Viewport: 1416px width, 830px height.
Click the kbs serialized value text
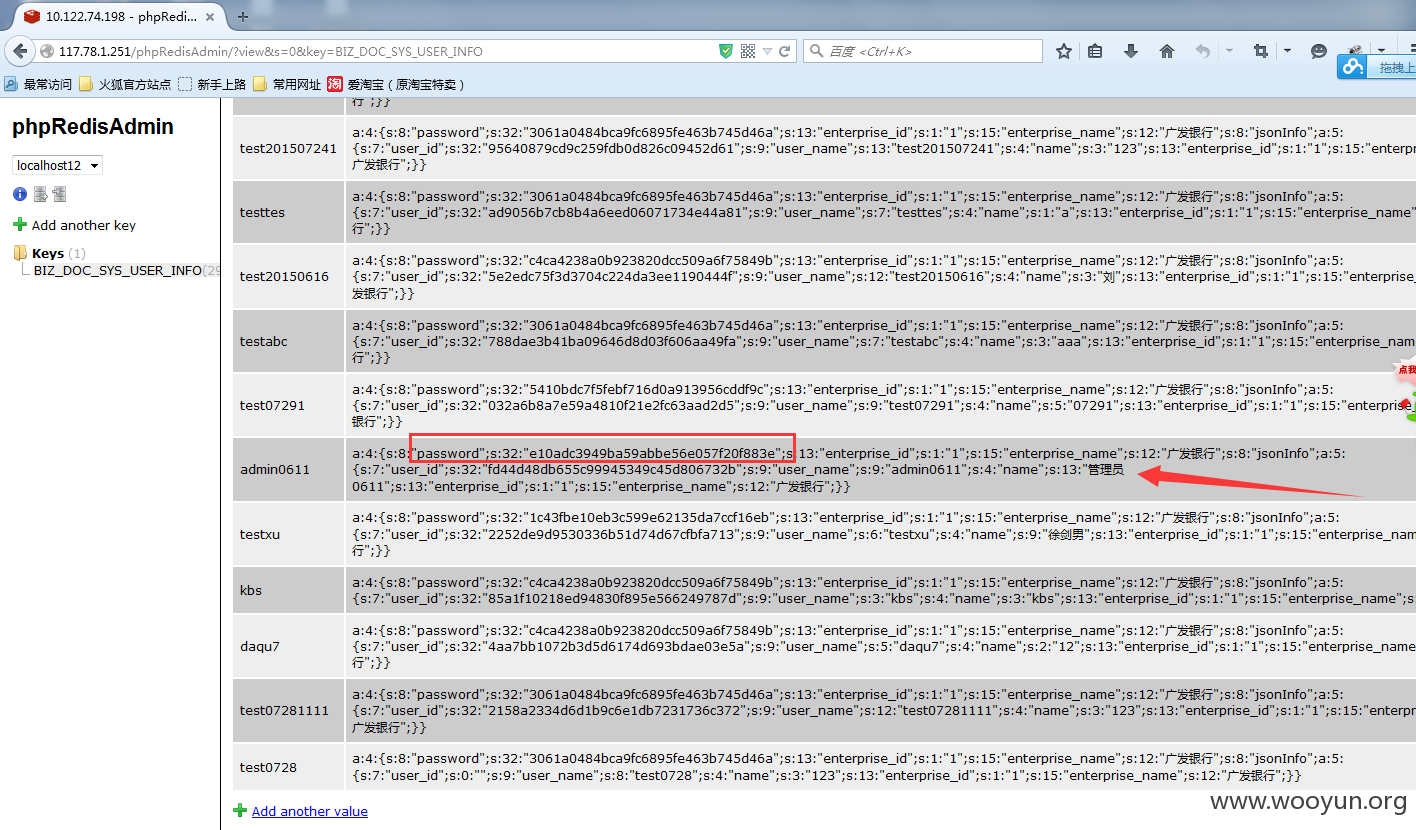(881, 590)
